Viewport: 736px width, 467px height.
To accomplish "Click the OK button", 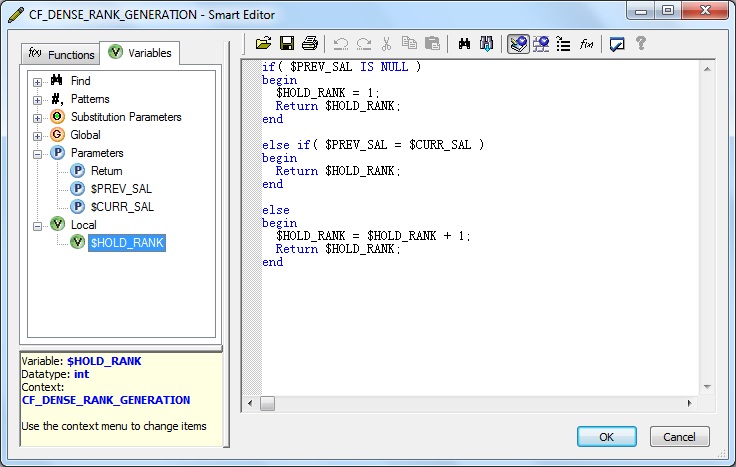I will point(606,437).
